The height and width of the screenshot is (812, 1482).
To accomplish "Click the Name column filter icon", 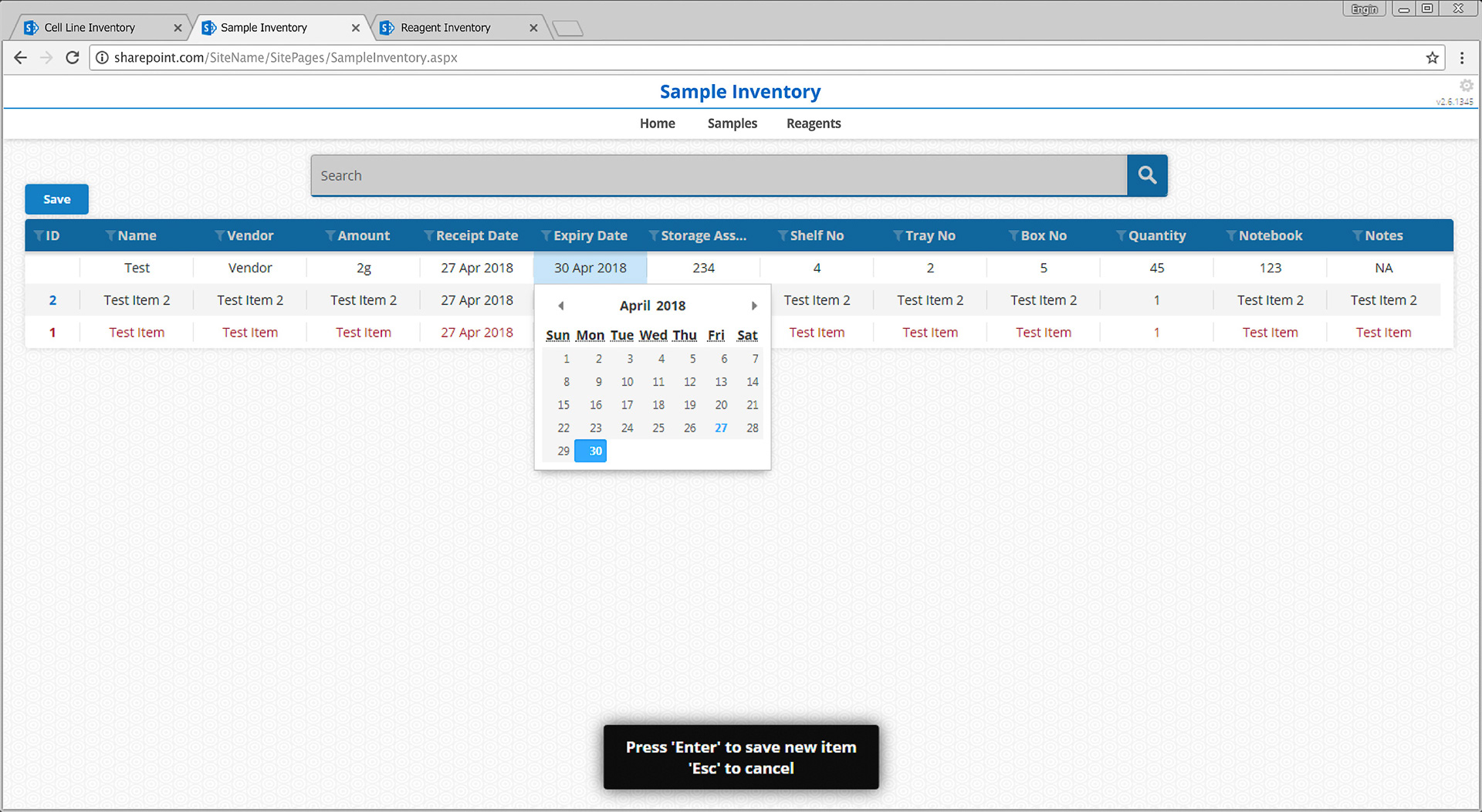I will pos(110,235).
